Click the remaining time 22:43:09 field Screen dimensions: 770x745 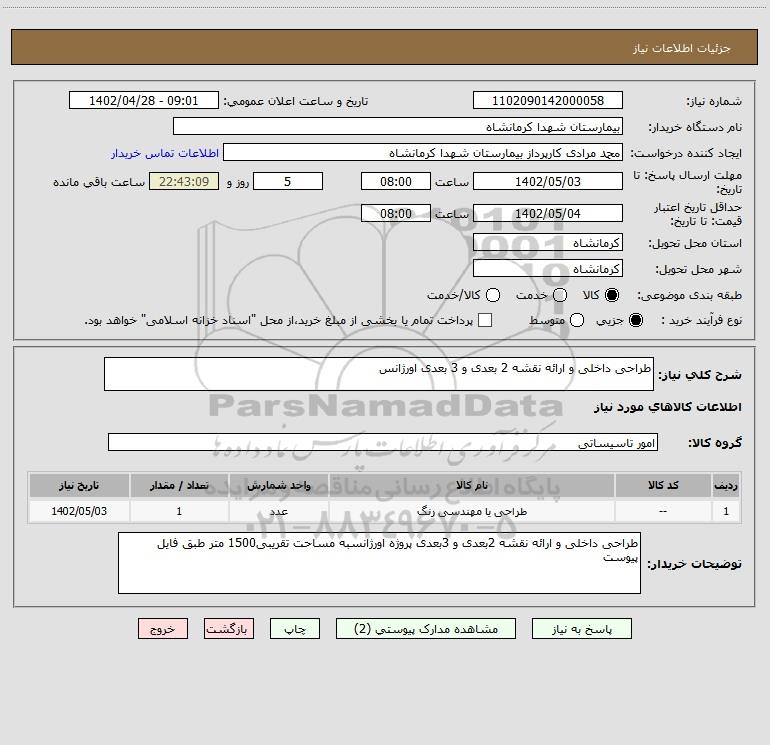coord(184,181)
